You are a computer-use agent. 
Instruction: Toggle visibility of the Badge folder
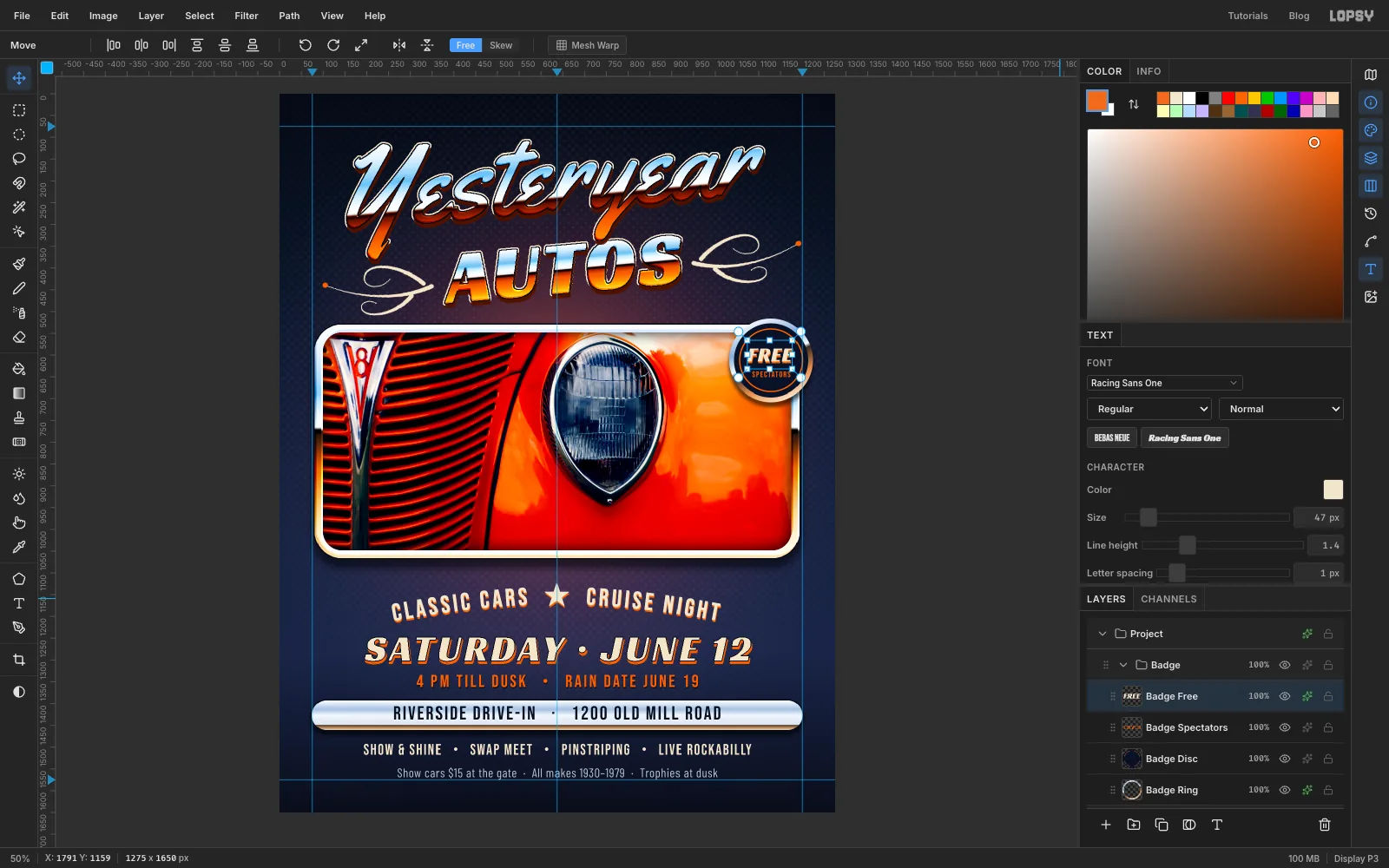tap(1285, 665)
